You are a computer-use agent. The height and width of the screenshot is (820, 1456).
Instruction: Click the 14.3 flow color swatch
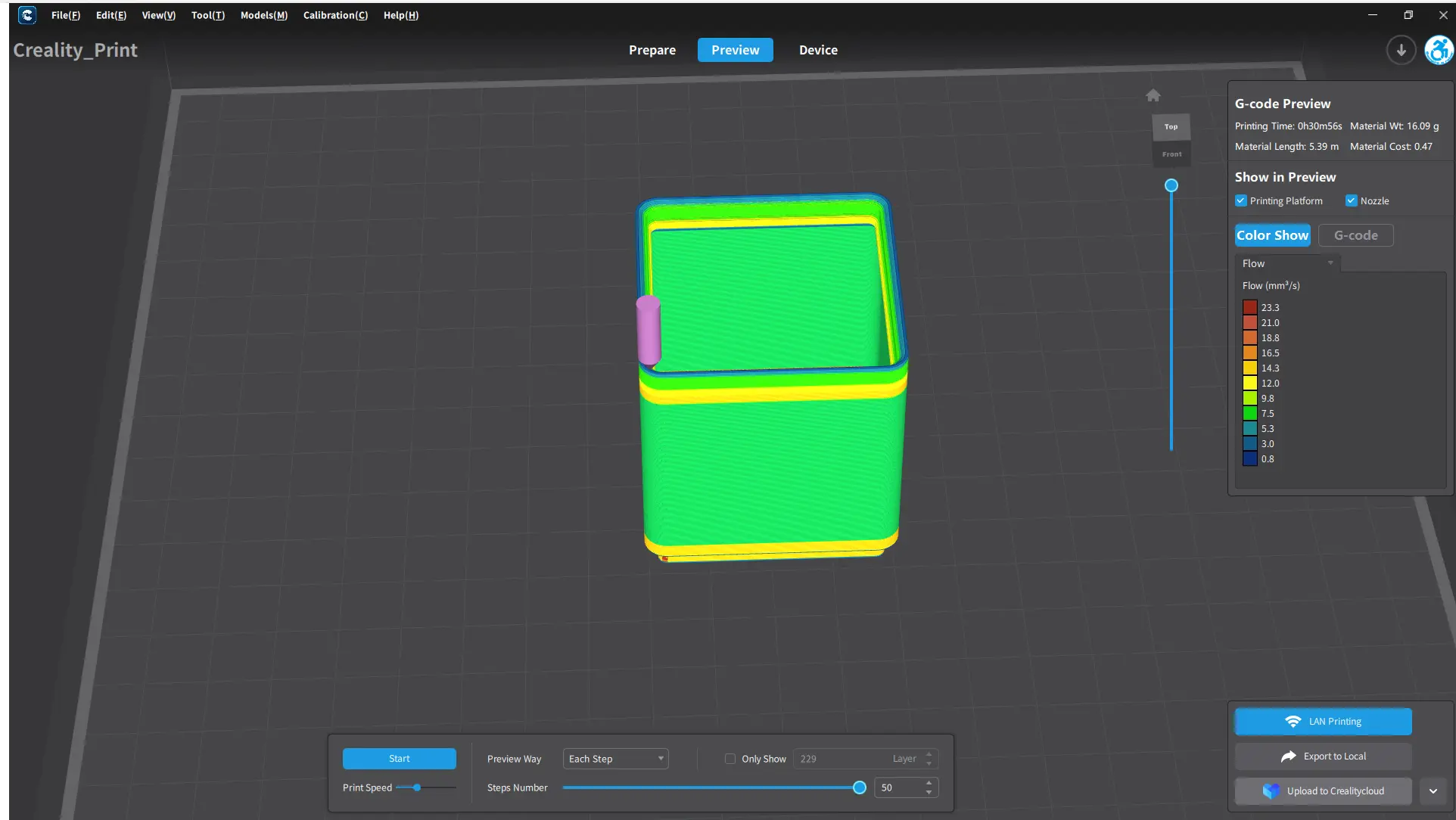(x=1250, y=368)
